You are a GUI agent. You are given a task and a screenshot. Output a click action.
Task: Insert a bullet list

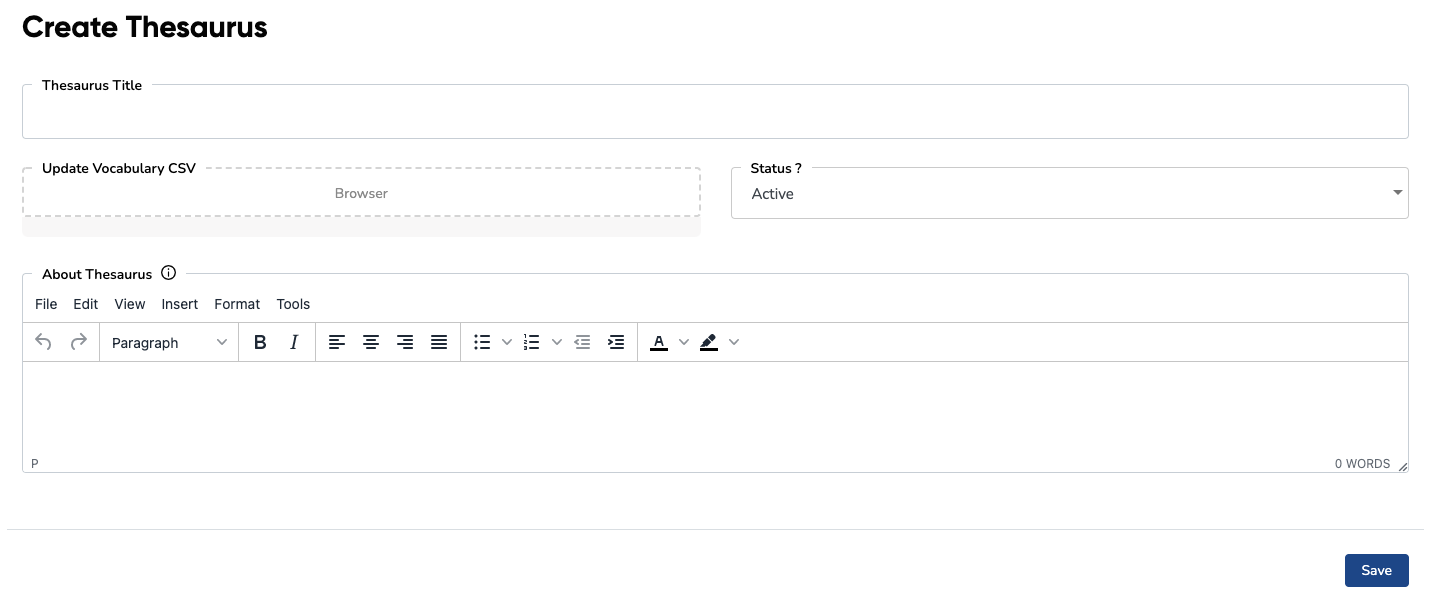point(482,342)
